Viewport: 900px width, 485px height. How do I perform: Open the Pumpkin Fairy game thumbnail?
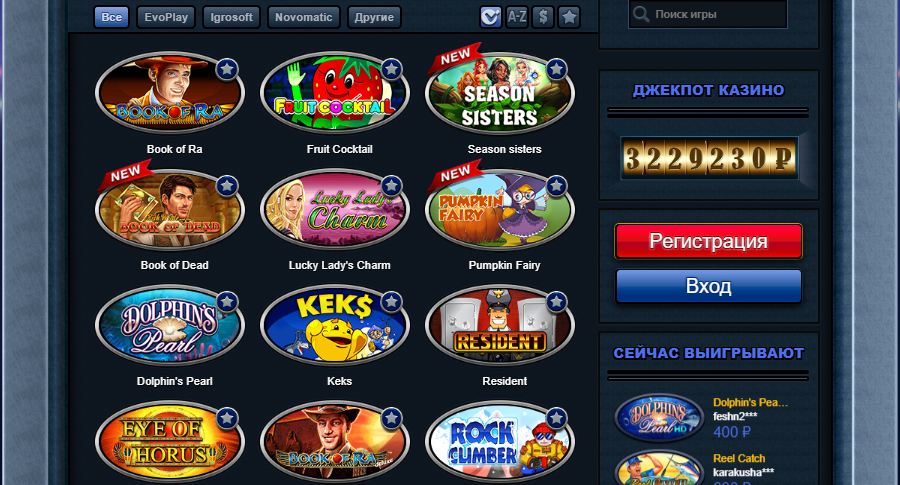(500, 209)
